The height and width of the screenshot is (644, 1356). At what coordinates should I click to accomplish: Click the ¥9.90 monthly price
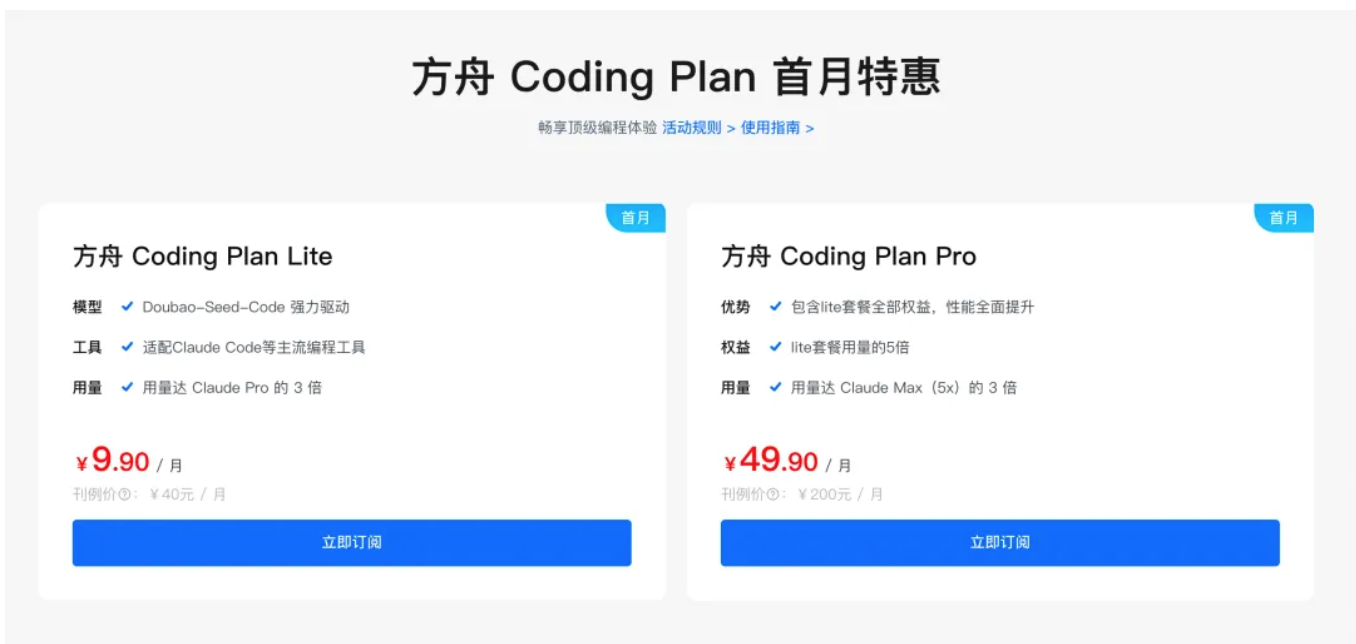pos(114,462)
